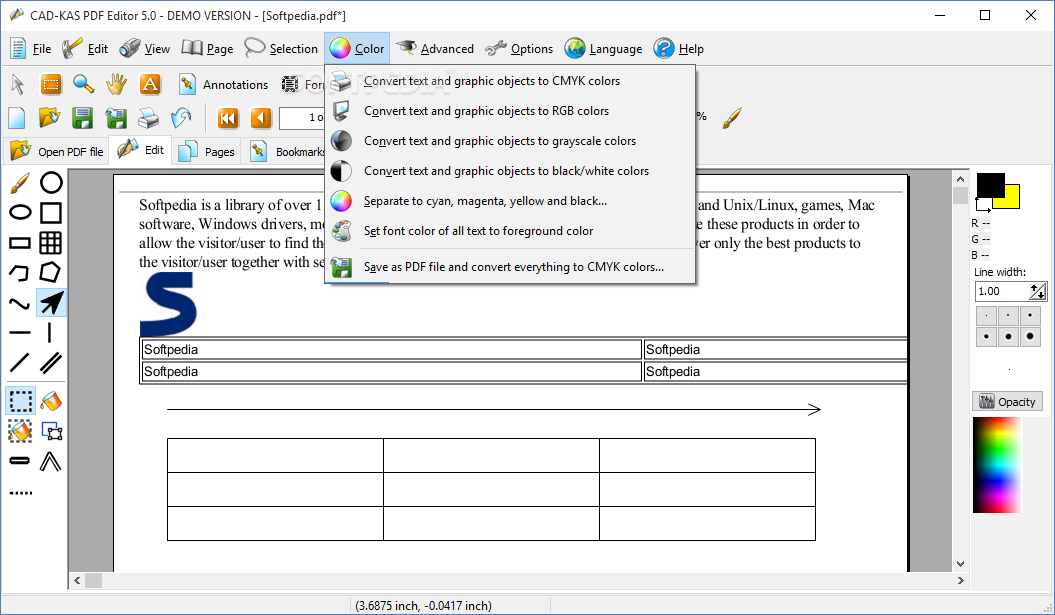
Task: Select the ellipse drawing tool
Action: click(20, 213)
